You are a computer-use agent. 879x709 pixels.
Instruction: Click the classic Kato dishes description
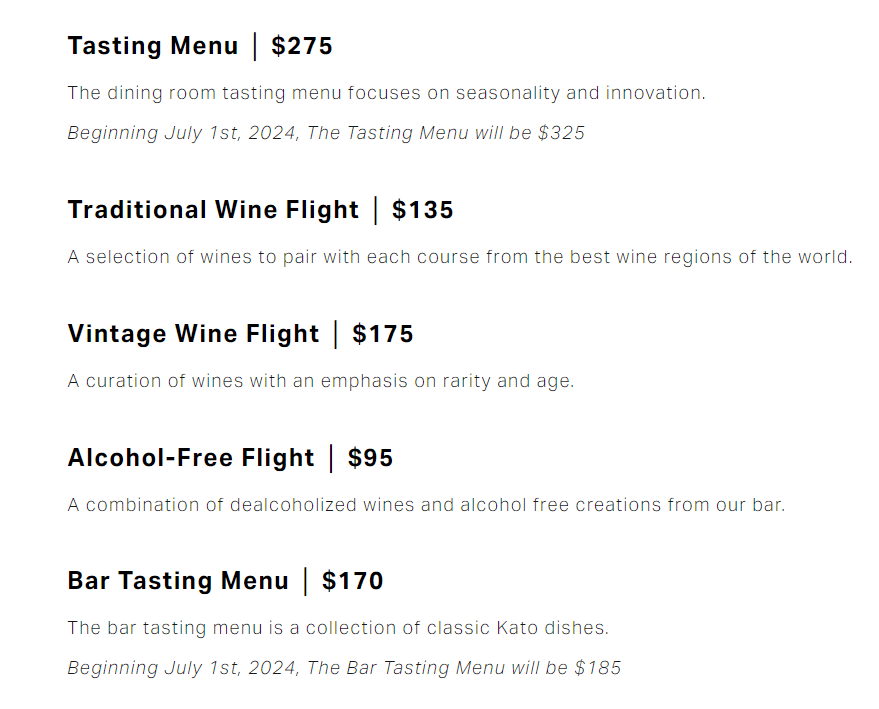click(x=338, y=628)
